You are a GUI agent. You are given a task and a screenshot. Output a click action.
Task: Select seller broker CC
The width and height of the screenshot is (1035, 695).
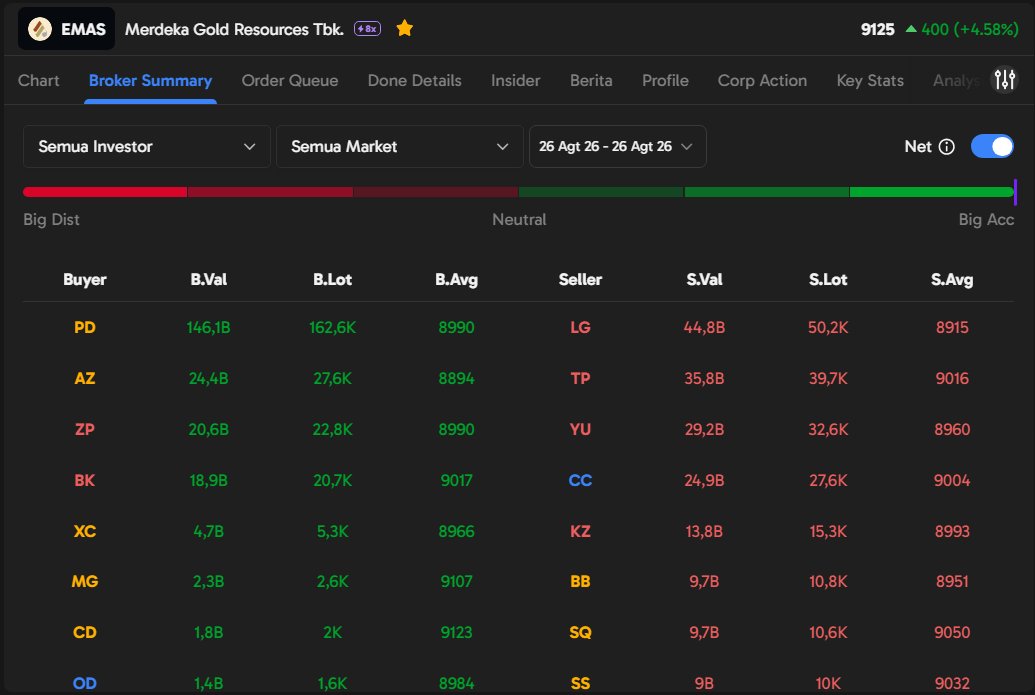click(x=580, y=480)
